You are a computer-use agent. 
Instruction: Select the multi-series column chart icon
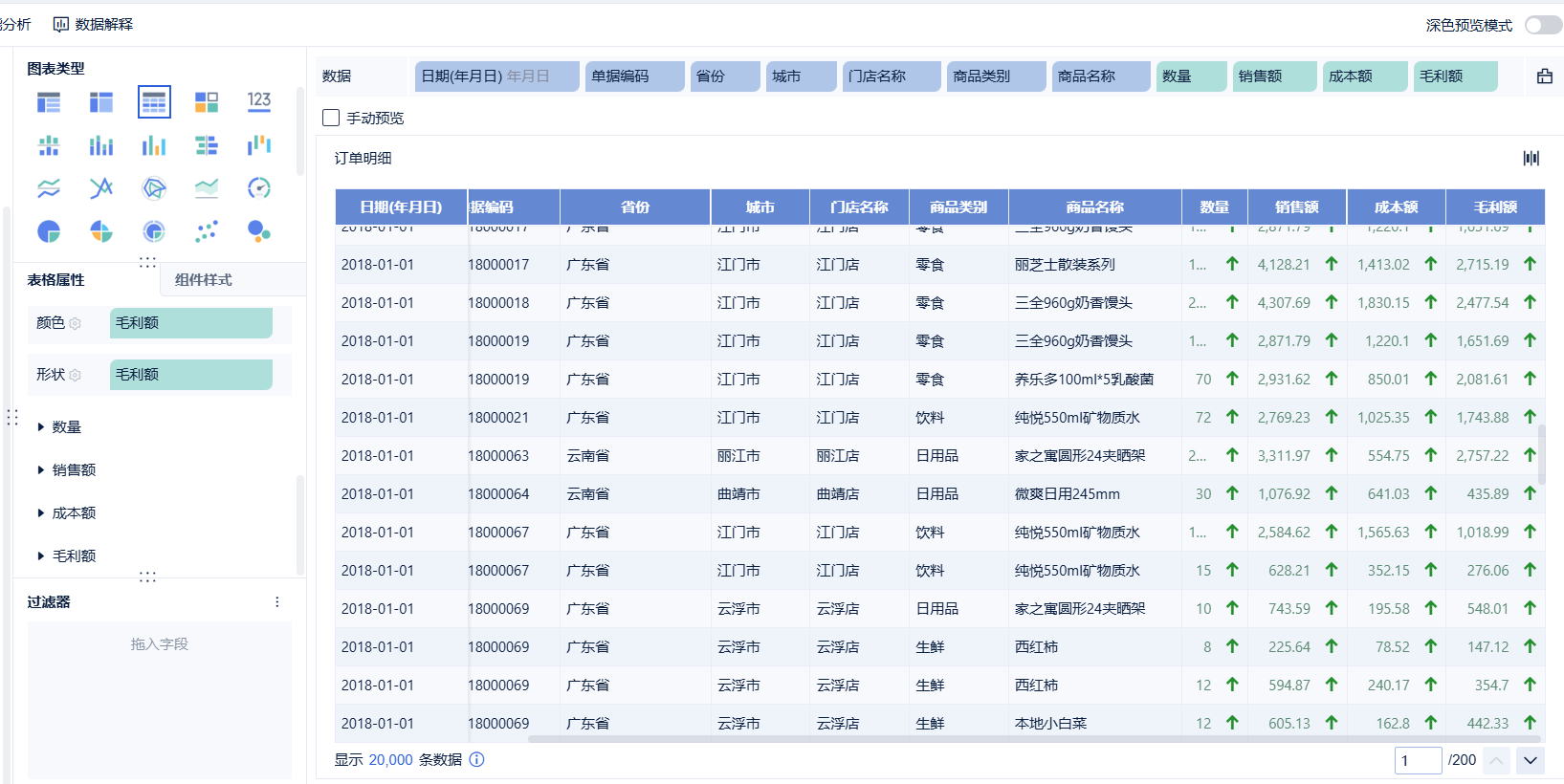(x=154, y=145)
